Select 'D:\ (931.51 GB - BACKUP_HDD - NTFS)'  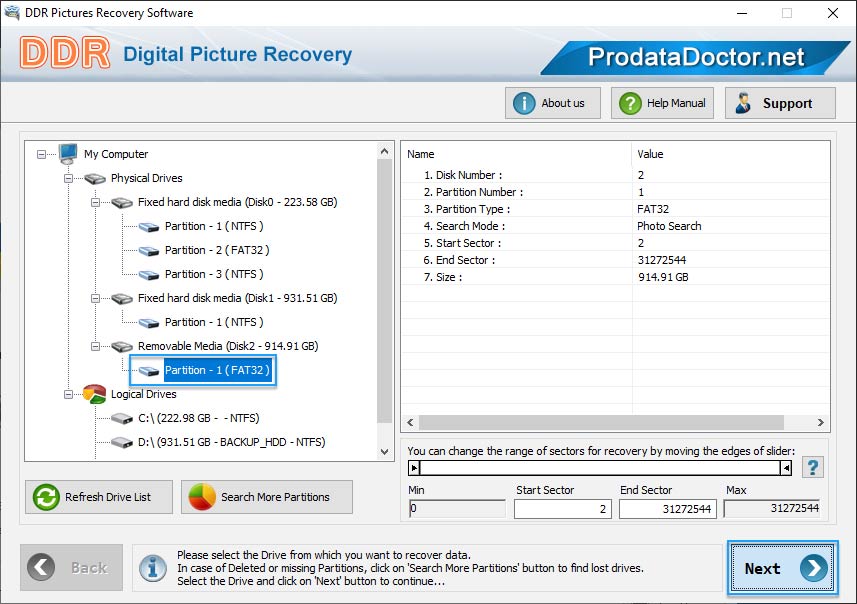pos(231,442)
